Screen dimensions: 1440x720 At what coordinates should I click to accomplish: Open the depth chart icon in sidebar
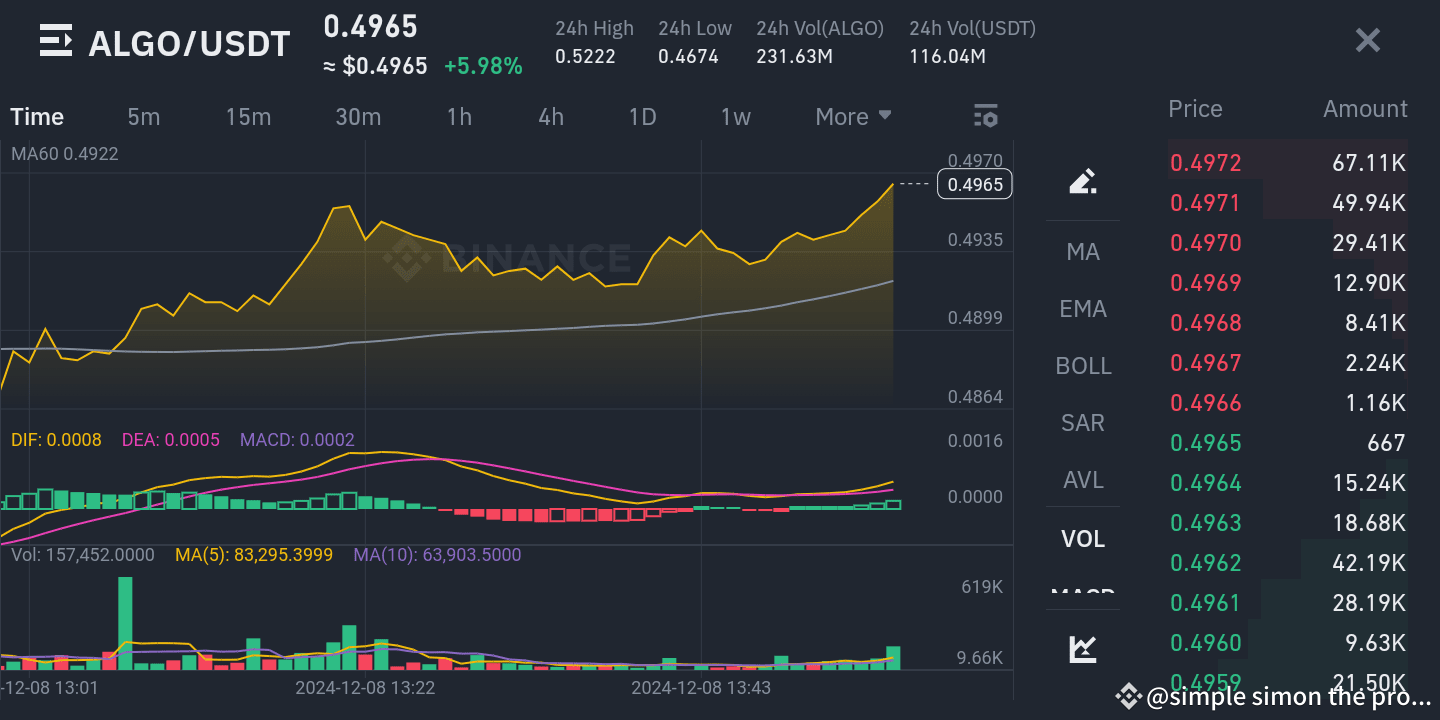coord(1083,648)
